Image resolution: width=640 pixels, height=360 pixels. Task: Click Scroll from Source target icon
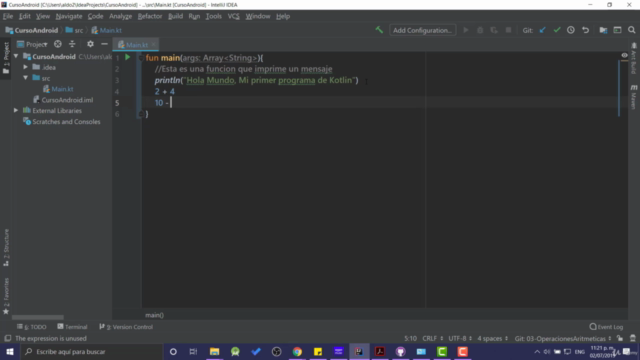(x=58, y=44)
